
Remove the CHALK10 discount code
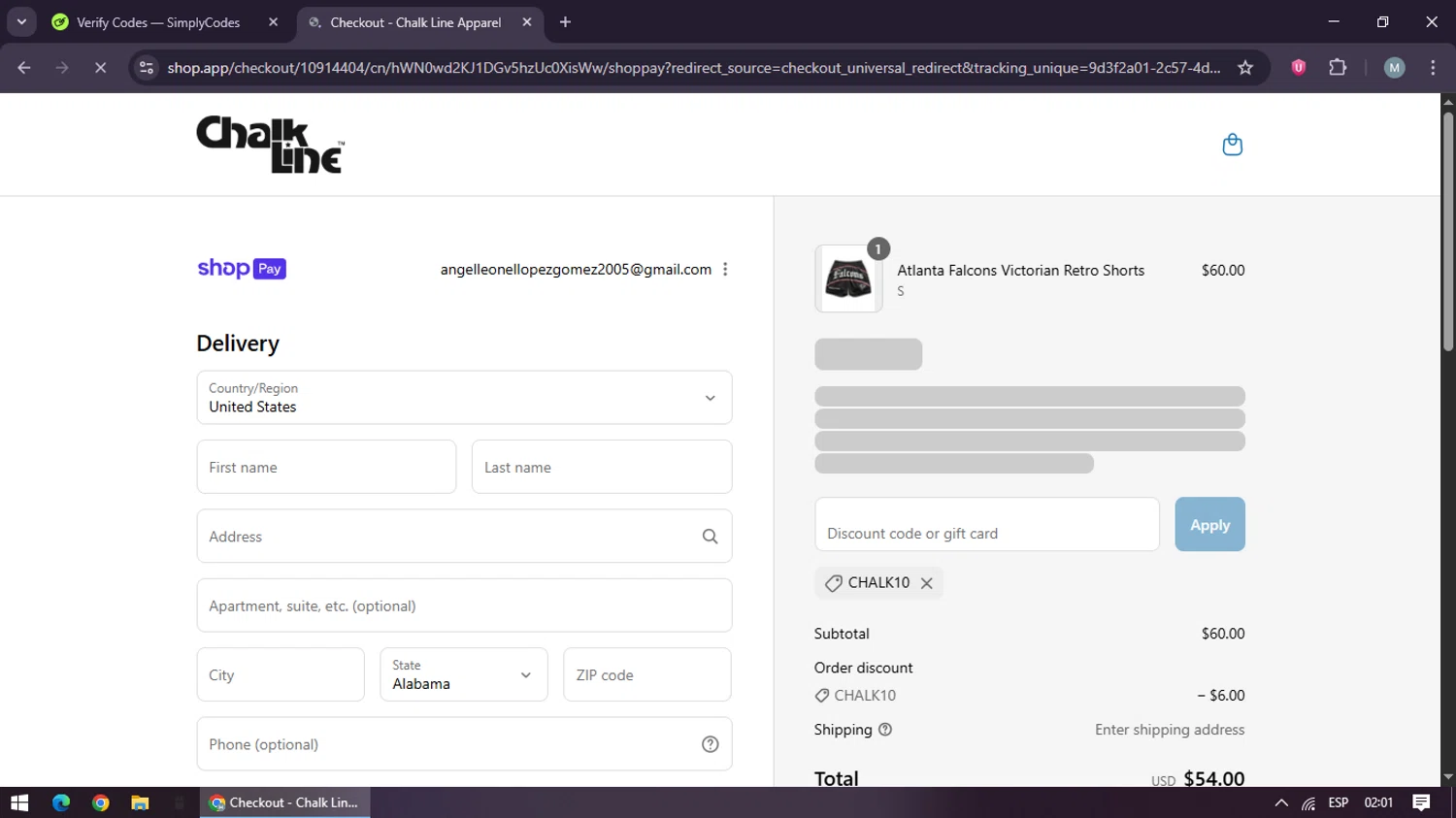pos(926,583)
